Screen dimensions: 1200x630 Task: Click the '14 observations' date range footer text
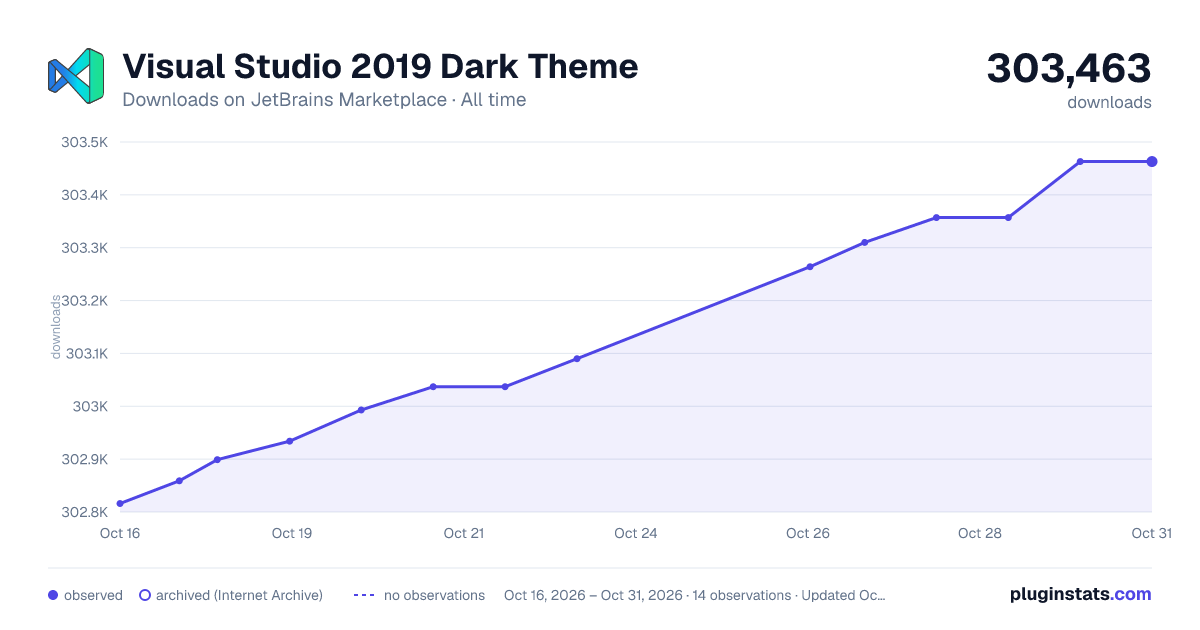(695, 595)
